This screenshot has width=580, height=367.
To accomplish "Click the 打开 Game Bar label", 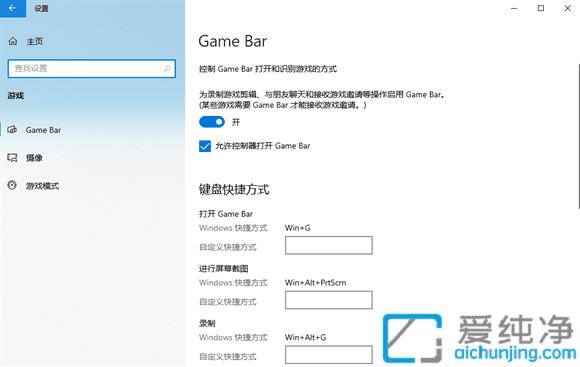I will (226, 214).
